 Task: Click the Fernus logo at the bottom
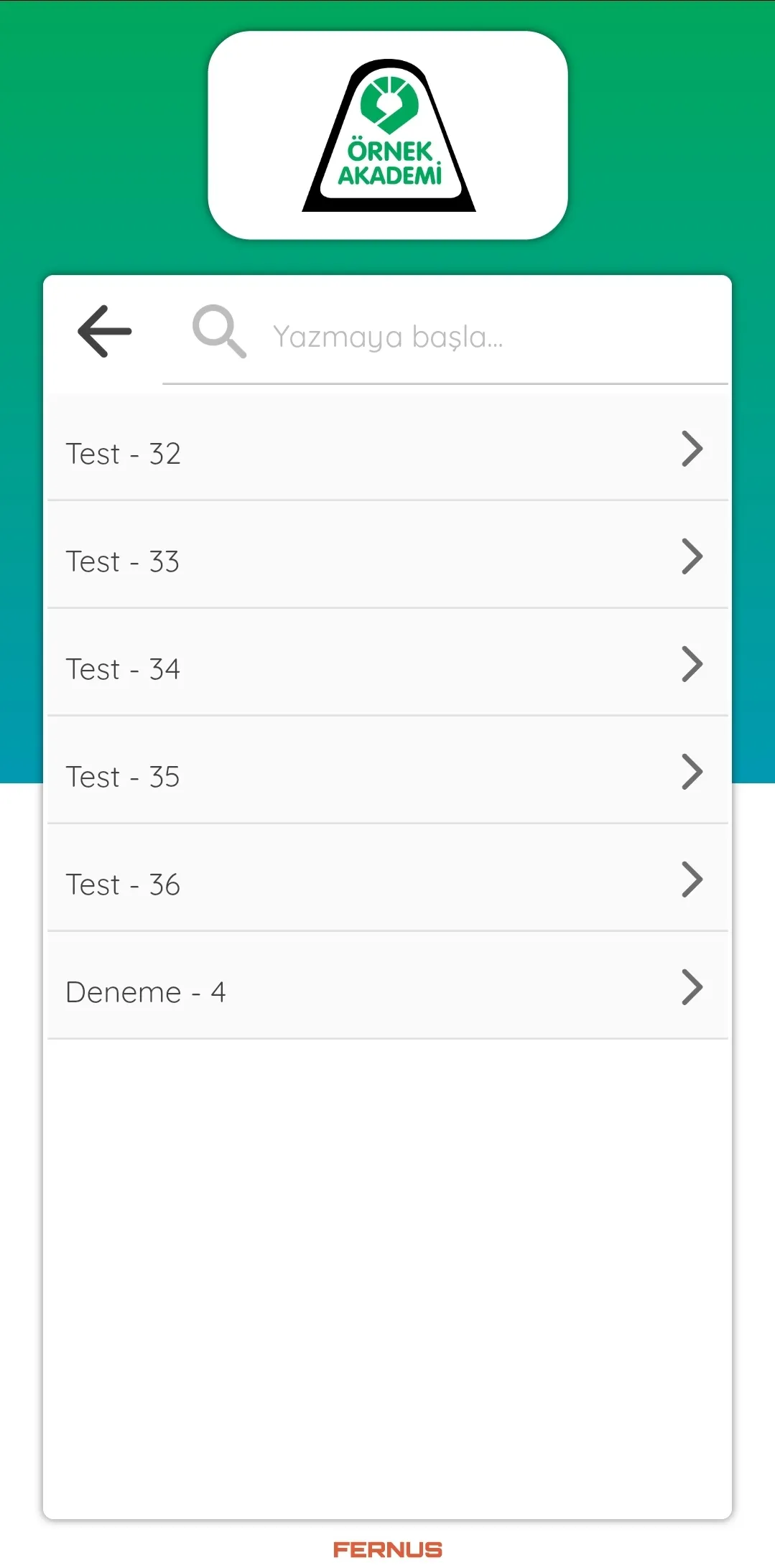388,1549
